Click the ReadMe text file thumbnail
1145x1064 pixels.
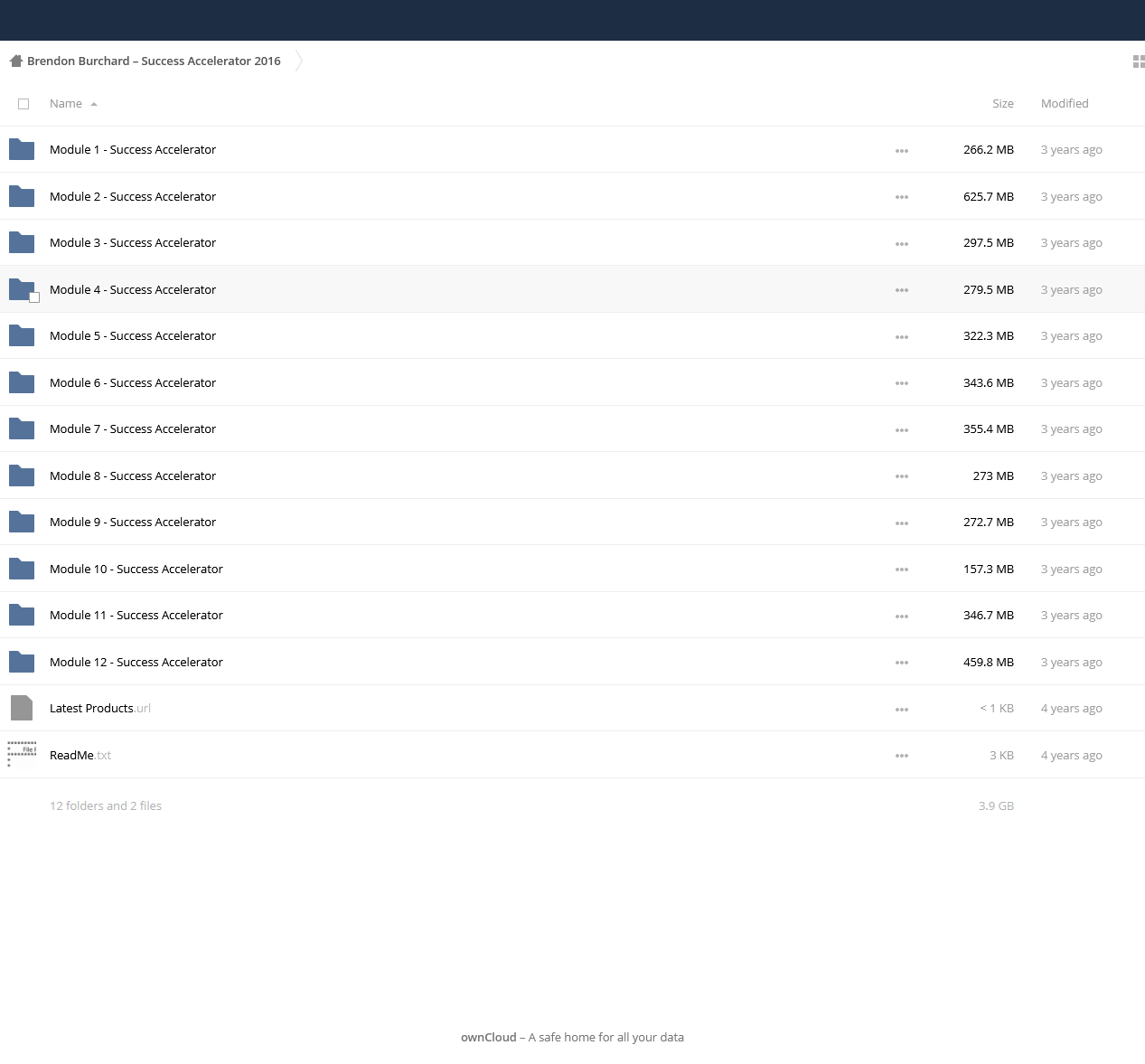point(22,755)
